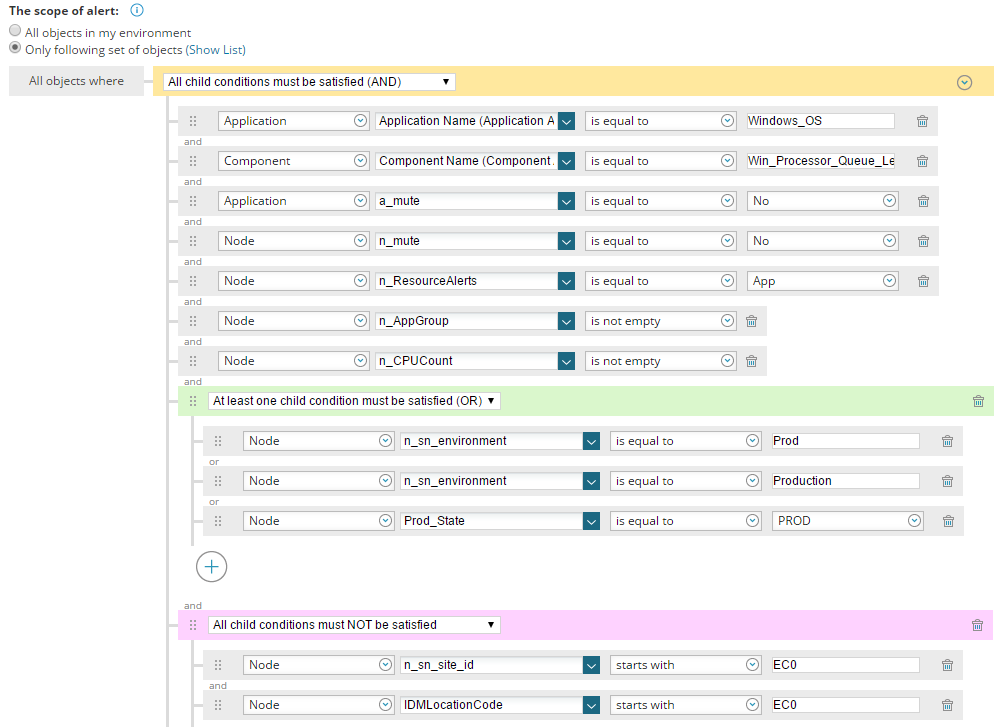This screenshot has width=1002, height=727.
Task: Change the n_sn_site_id starts with operator
Action: coord(685,665)
